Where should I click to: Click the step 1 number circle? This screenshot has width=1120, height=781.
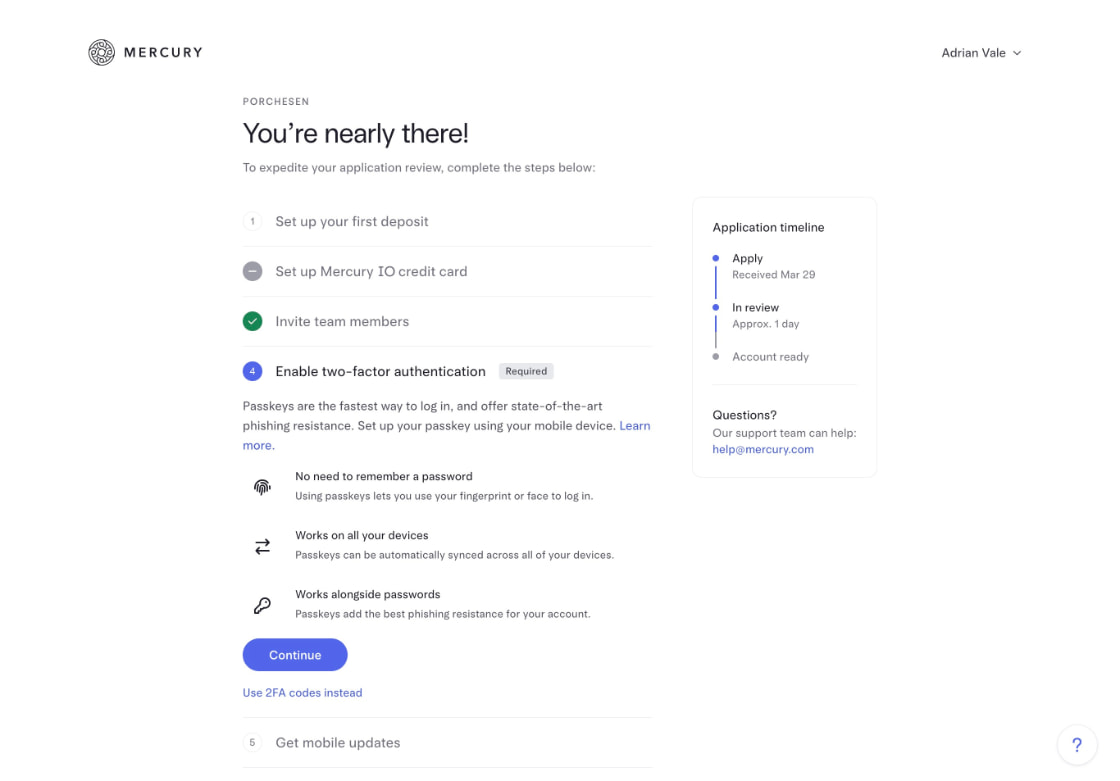click(252, 222)
